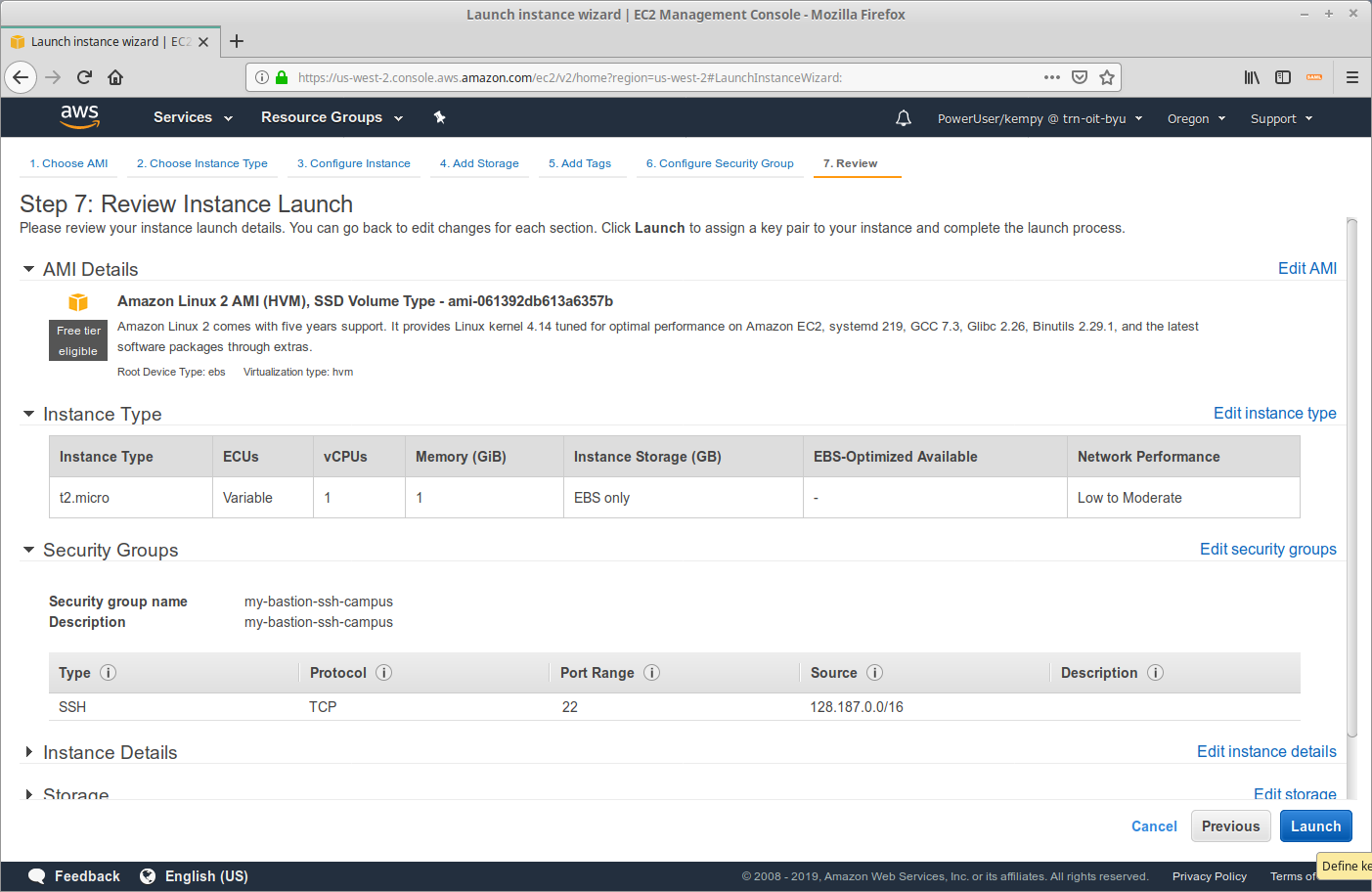Click the Edit AMI link
The image size is (1372, 892).
(1307, 268)
